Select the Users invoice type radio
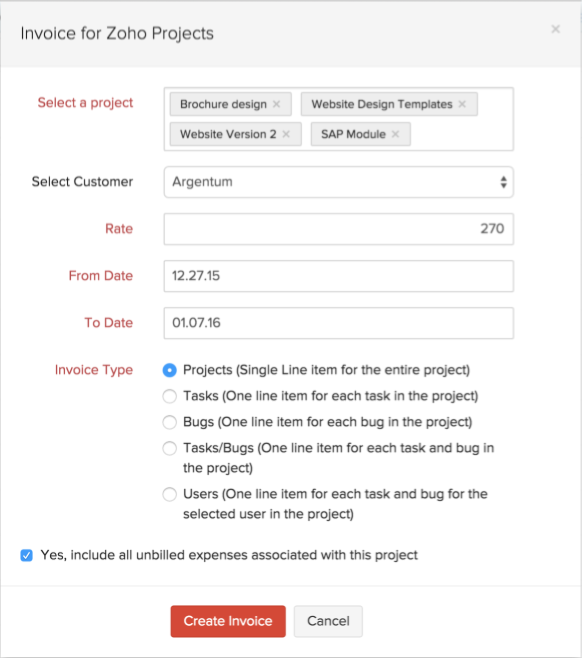This screenshot has height=658, width=582. point(170,494)
